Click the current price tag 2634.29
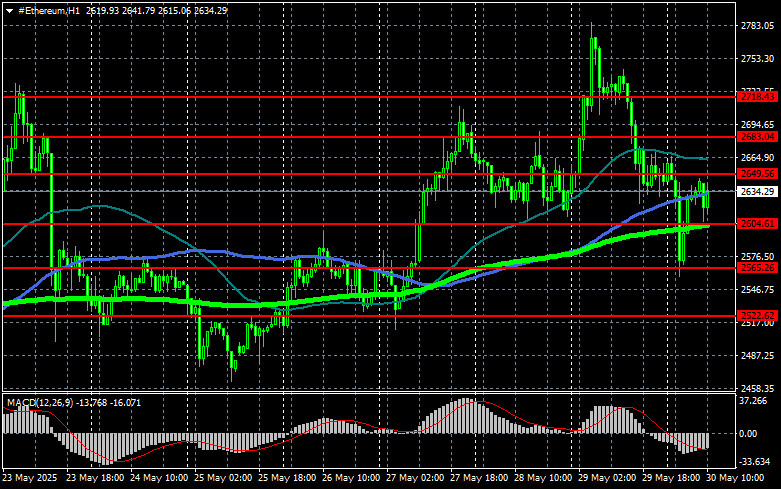781x489 pixels. click(757, 191)
